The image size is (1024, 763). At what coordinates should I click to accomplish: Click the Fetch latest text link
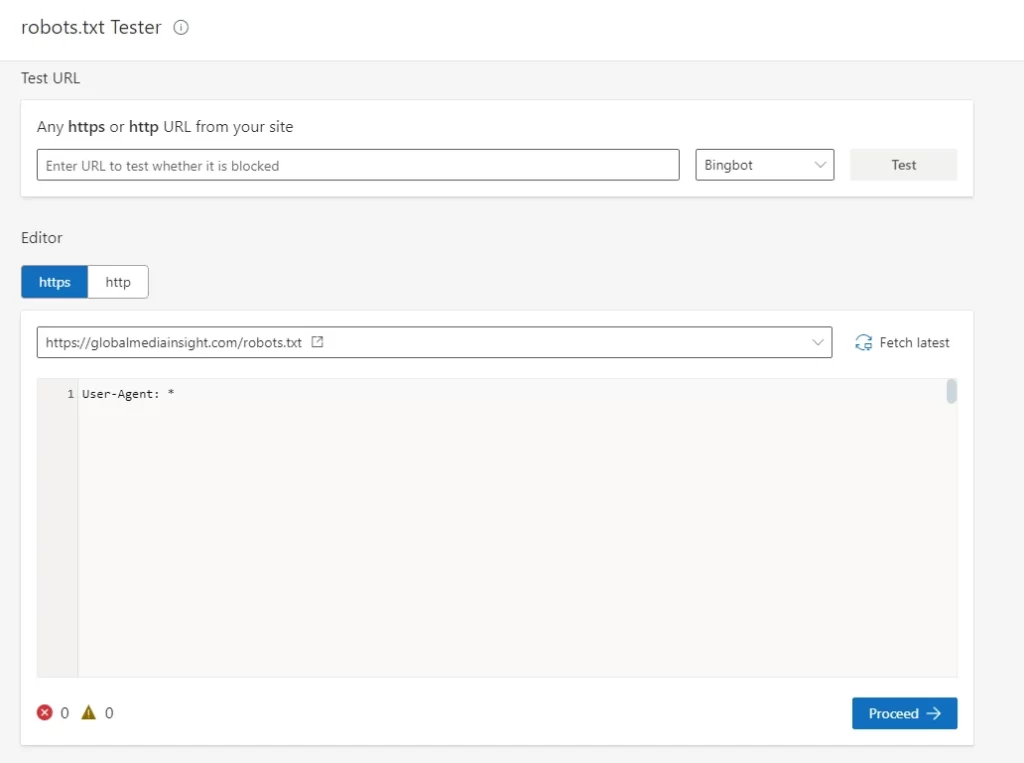914,342
